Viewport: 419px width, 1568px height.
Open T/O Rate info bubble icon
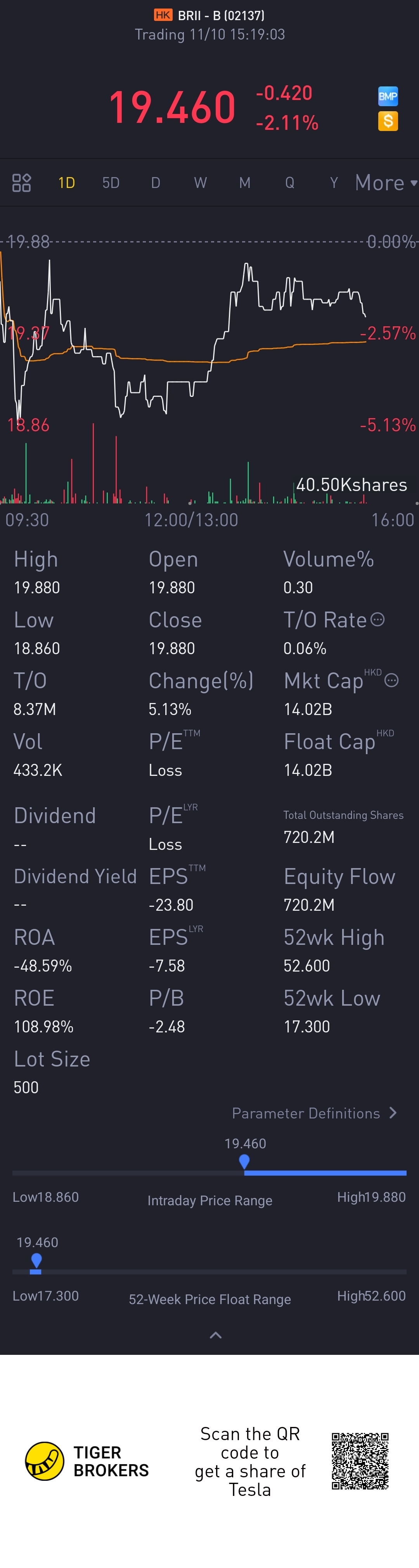tap(377, 620)
